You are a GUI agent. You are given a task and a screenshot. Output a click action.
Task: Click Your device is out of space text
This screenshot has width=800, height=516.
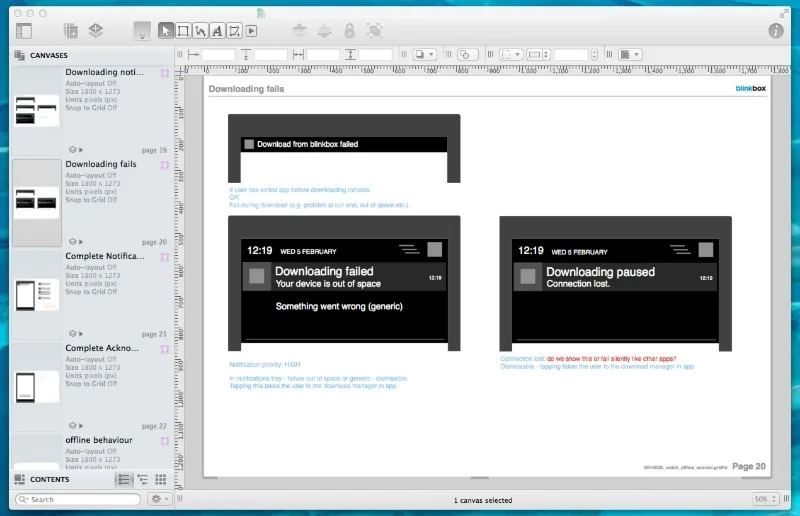pyautogui.click(x=328, y=284)
